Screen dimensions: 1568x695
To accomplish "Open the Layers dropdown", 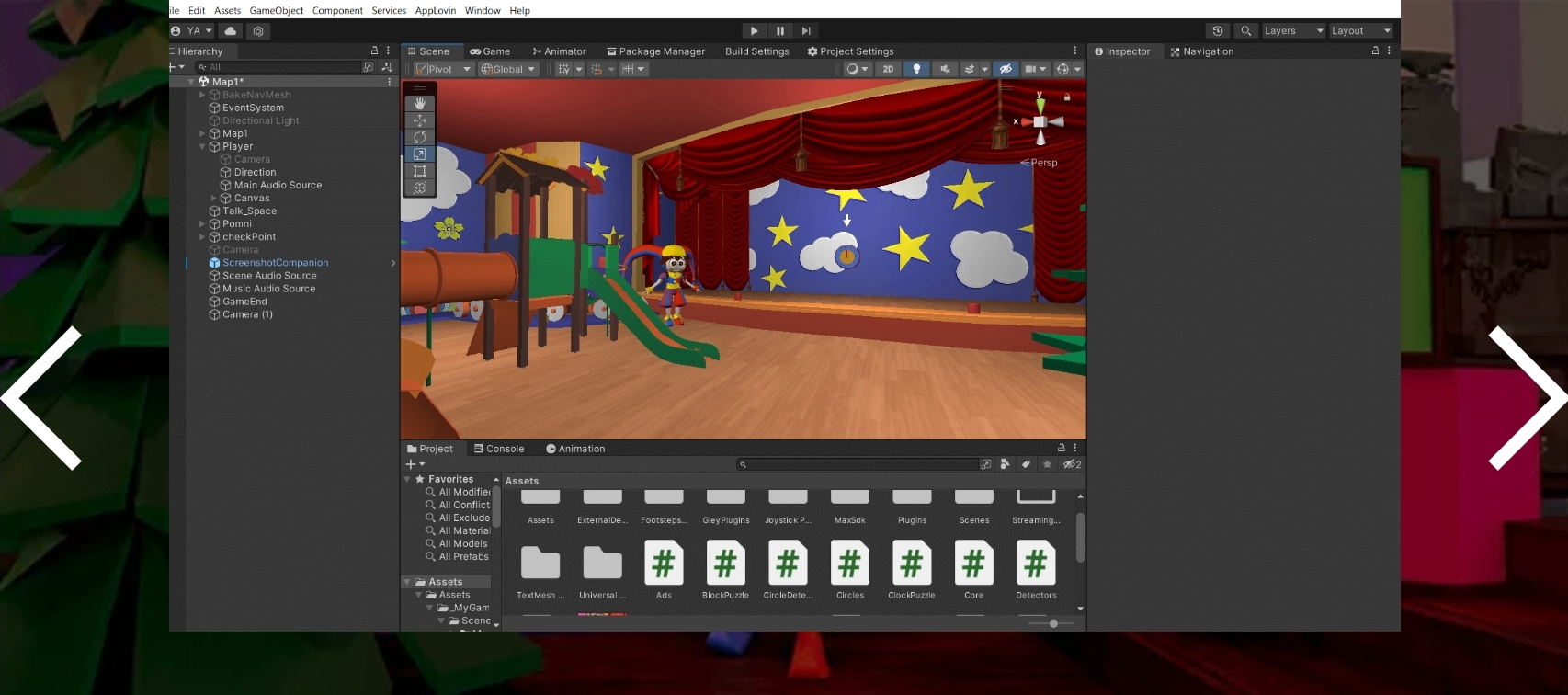I will 1293,30.
